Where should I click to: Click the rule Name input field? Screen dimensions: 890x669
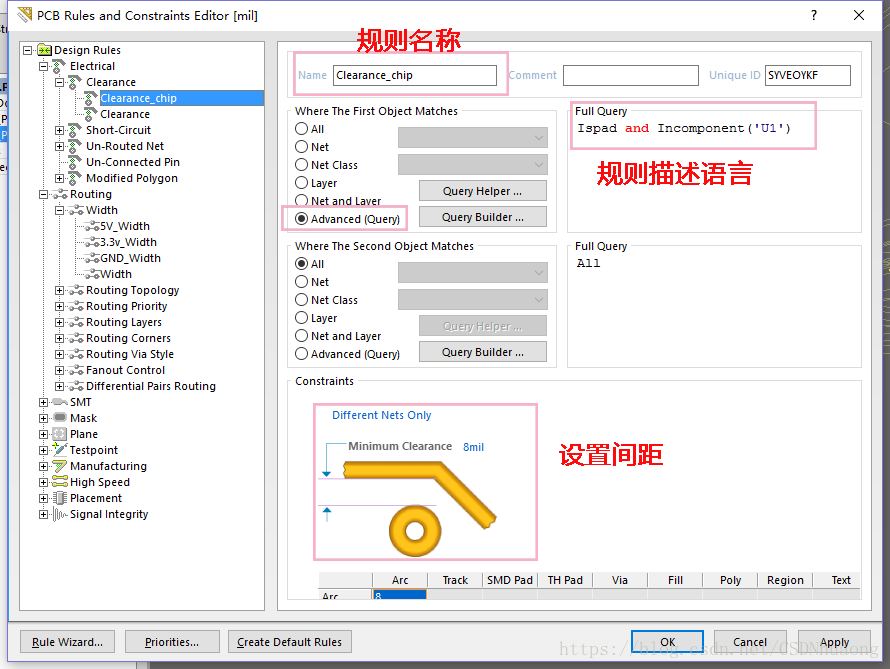tap(414, 75)
